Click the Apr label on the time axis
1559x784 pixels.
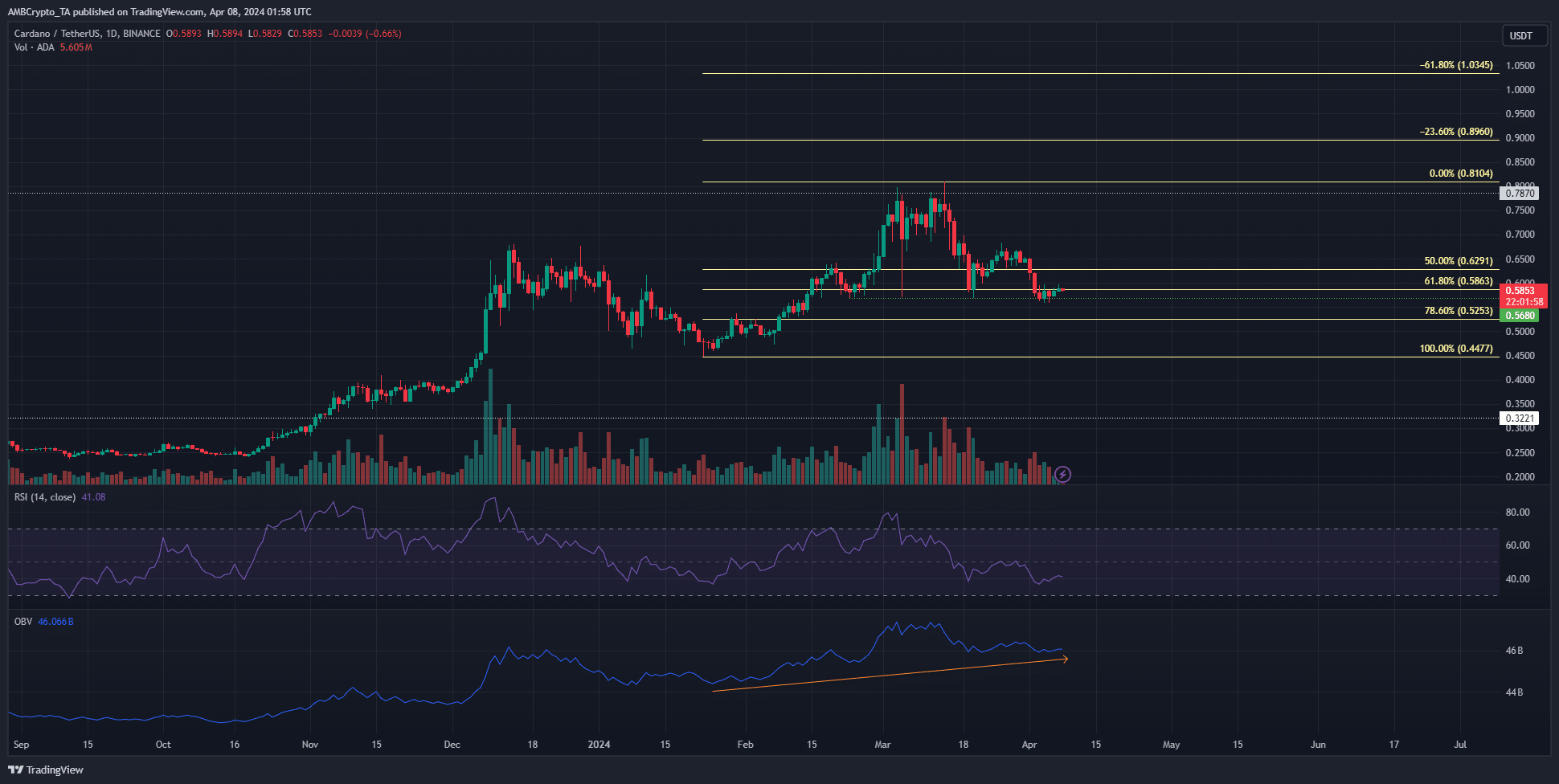tap(1029, 745)
